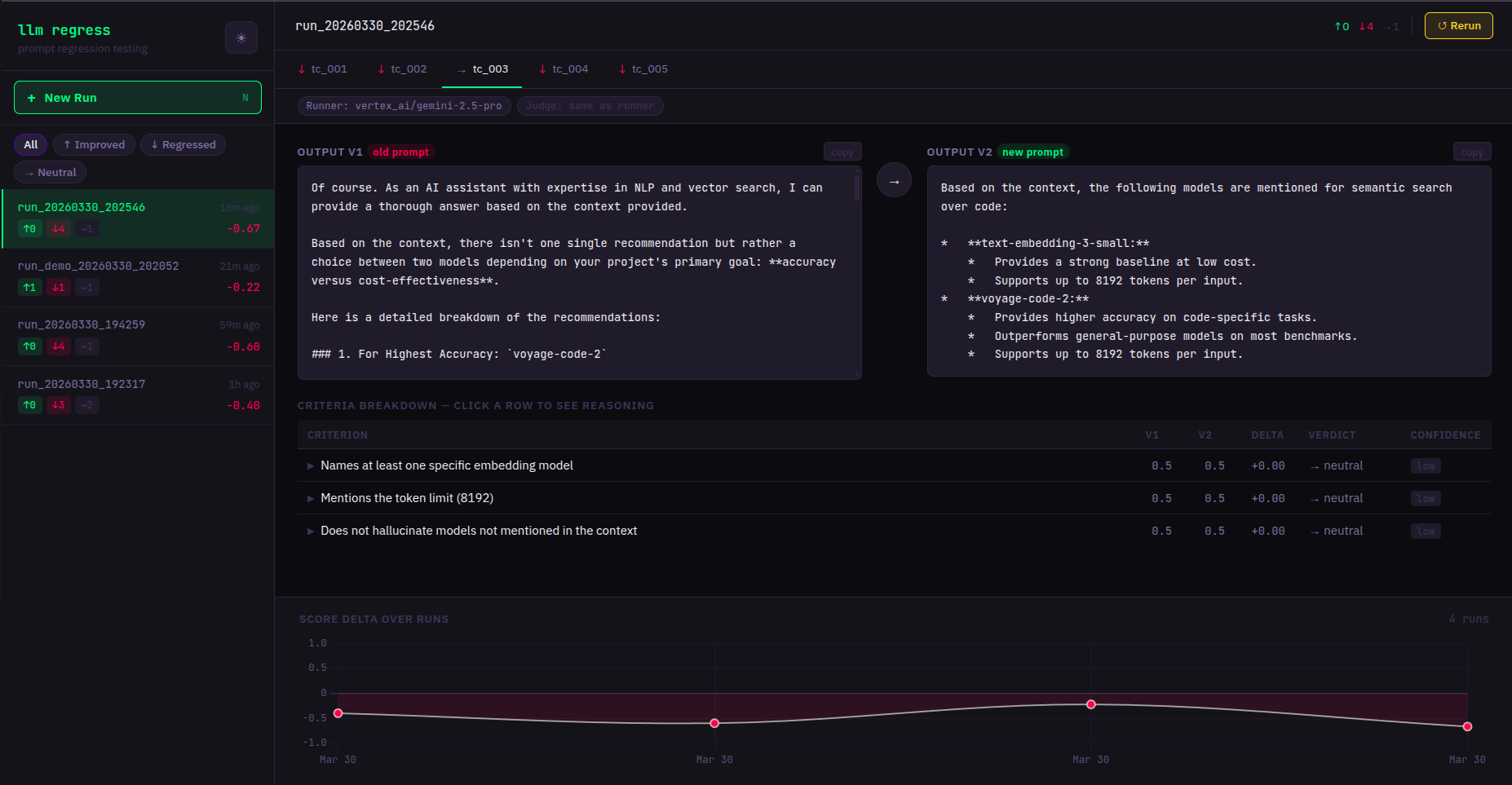Viewport: 1512px width, 785px height.
Task: Click the low confidence badge for token limit row
Action: (x=1426, y=499)
